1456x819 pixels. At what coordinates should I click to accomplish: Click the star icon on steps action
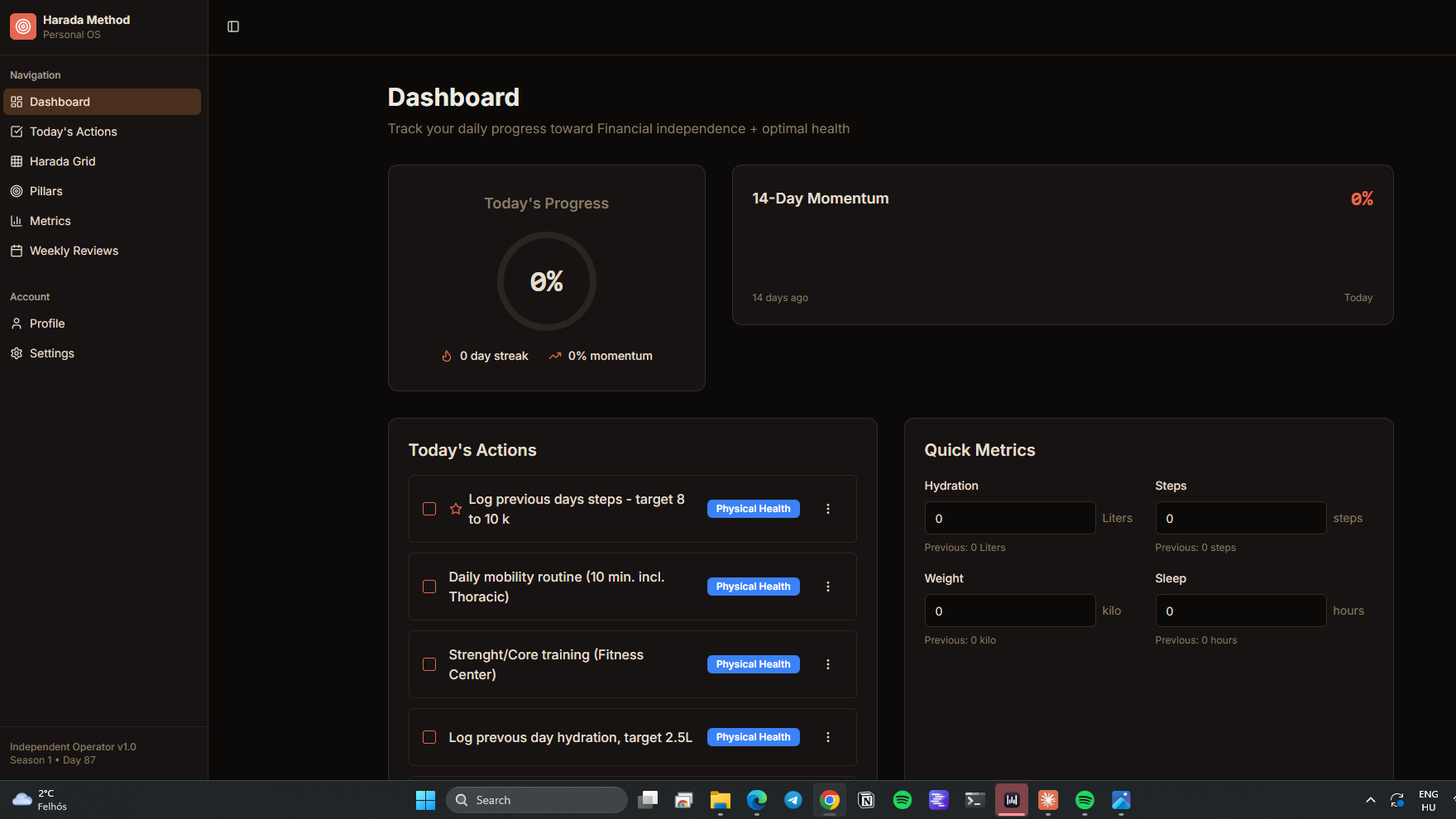coord(456,509)
